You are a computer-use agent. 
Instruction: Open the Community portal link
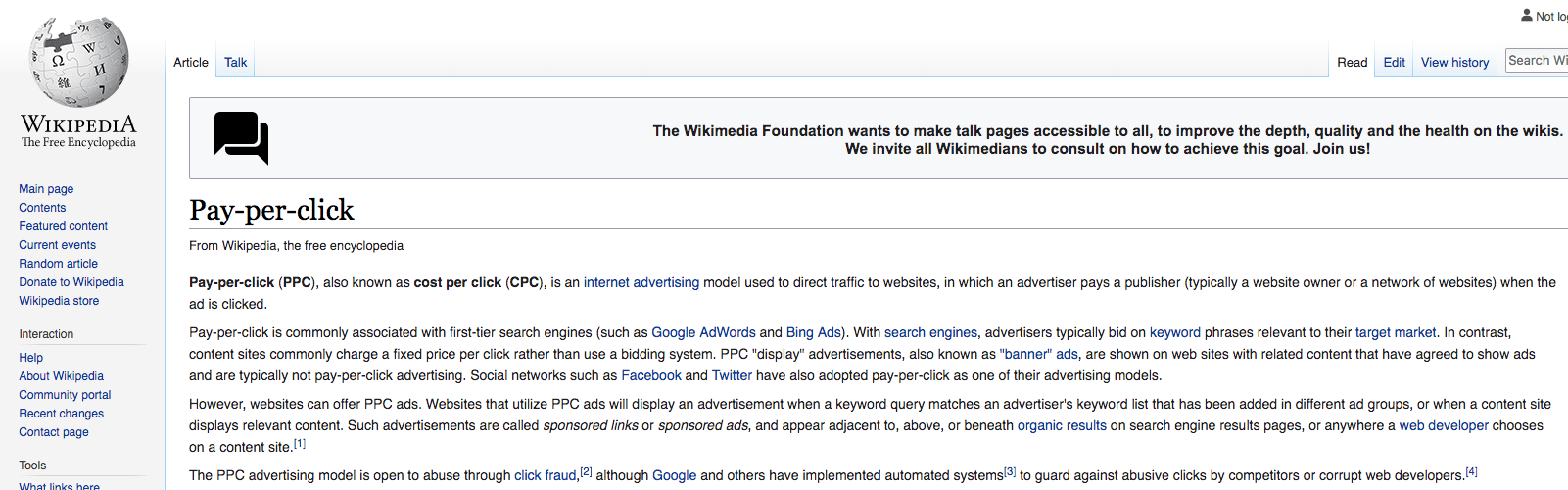coord(65,395)
